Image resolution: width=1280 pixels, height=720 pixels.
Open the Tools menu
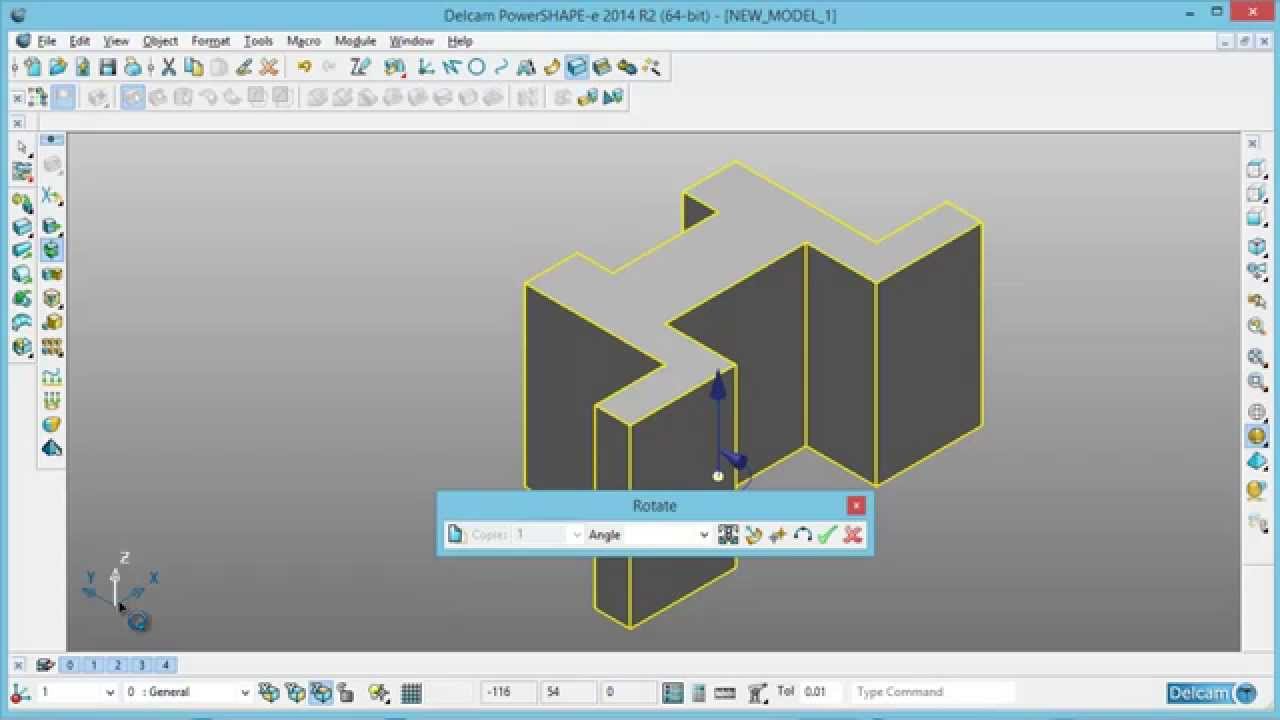click(x=258, y=41)
